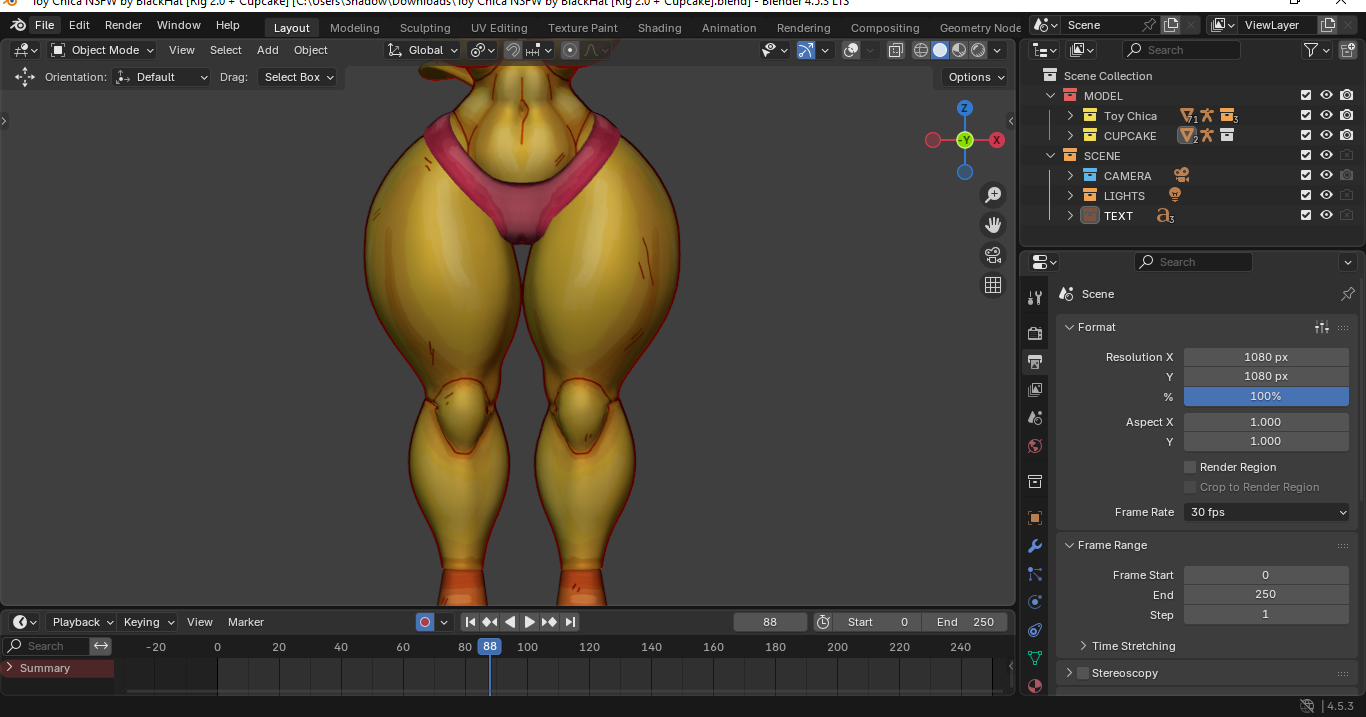The height and width of the screenshot is (717, 1366).
Task: Open the Format presets menu icon
Action: pos(1322,327)
